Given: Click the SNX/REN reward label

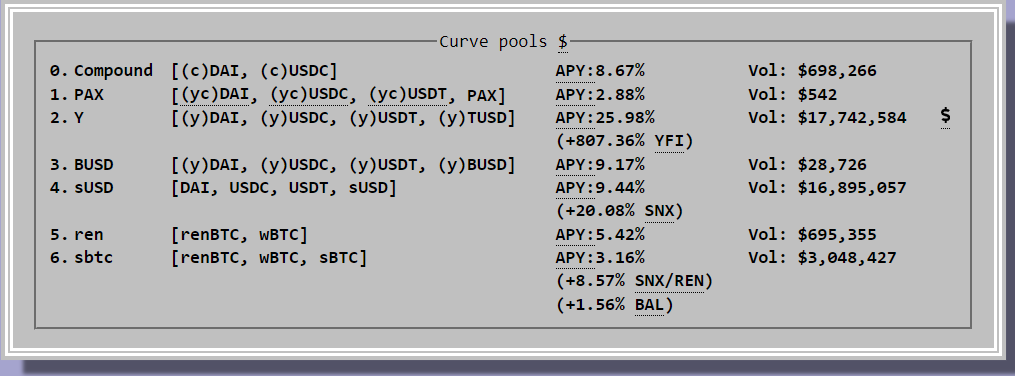Looking at the screenshot, I should 669,282.
